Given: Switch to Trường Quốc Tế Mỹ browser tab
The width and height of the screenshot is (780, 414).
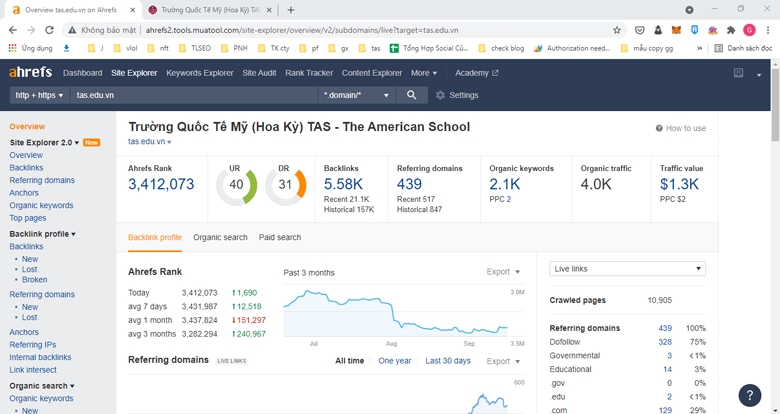Looking at the screenshot, I should (x=211, y=10).
